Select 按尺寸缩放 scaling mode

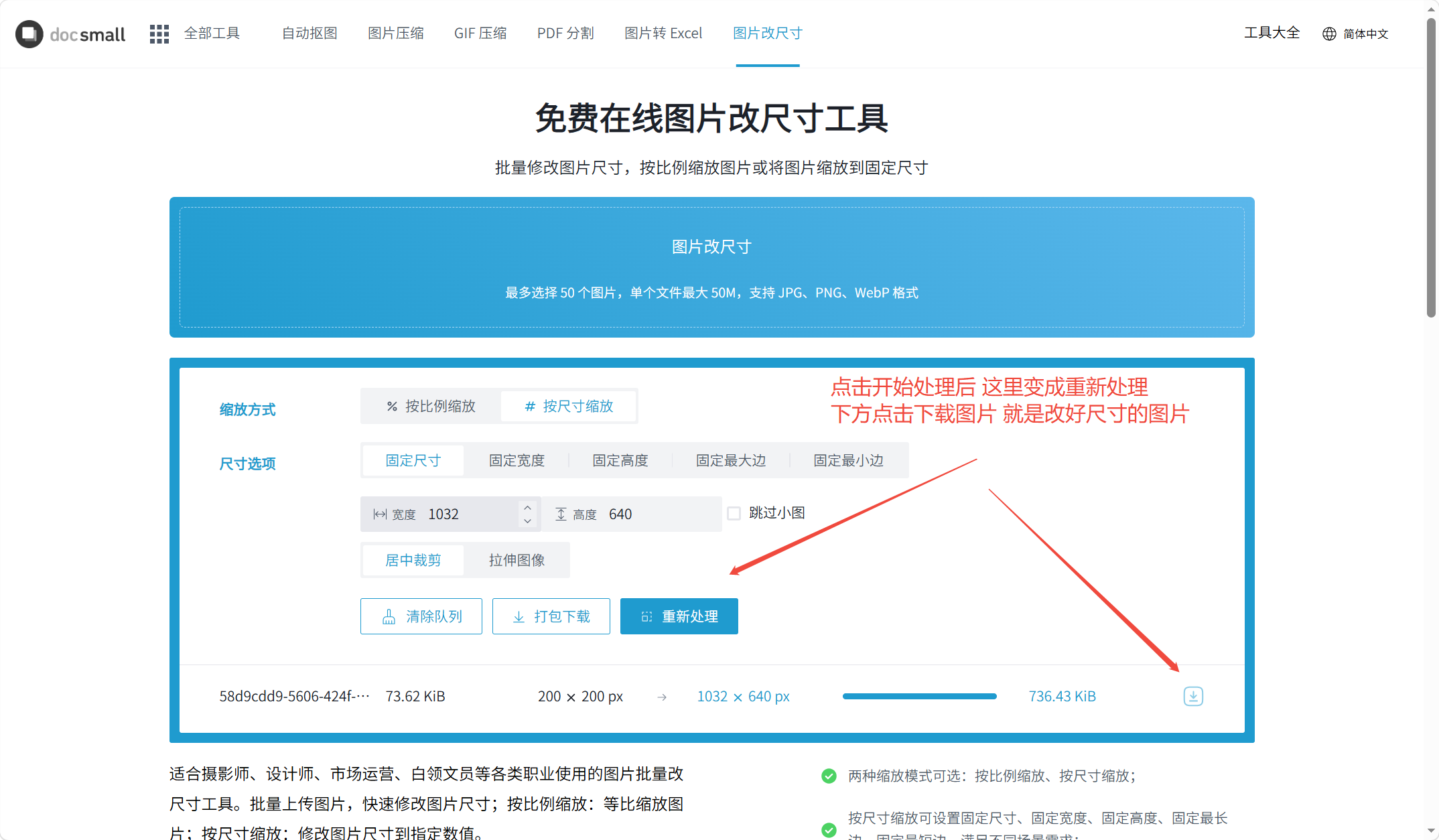pyautogui.click(x=569, y=407)
